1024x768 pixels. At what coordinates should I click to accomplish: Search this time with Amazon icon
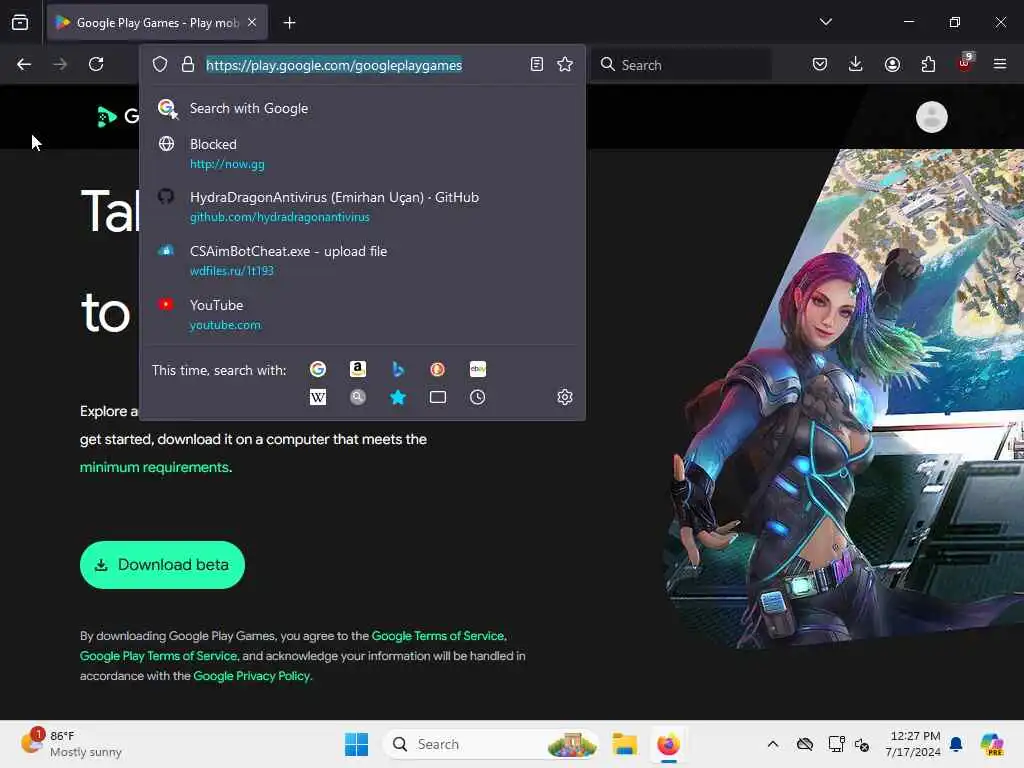[x=358, y=370]
